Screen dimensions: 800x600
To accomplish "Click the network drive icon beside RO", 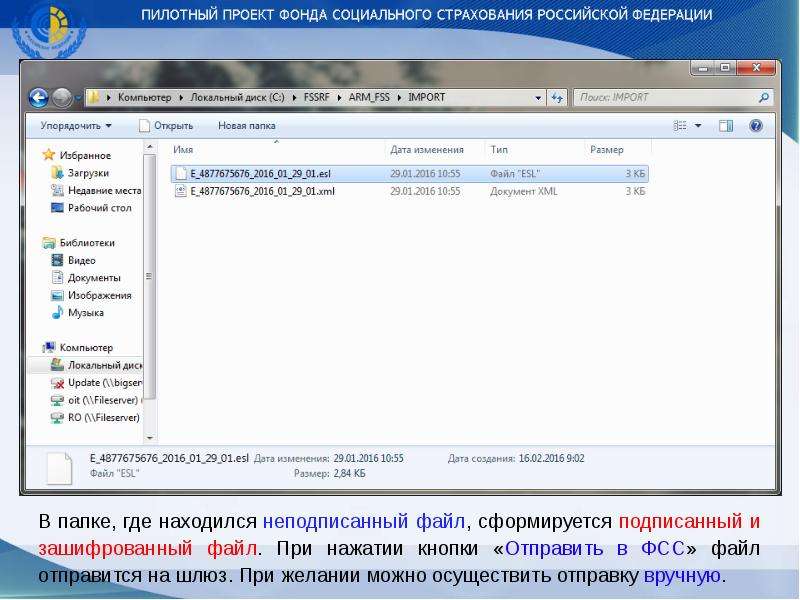I will point(57,417).
